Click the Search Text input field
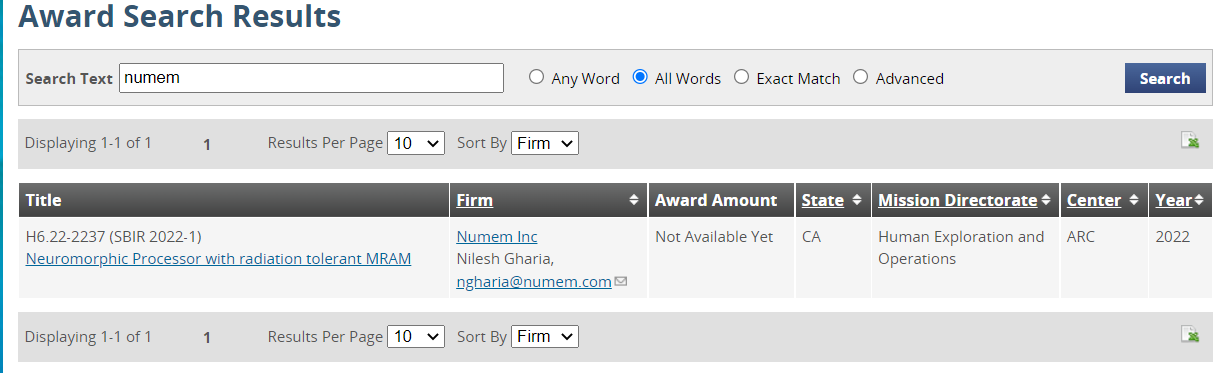 pyautogui.click(x=311, y=78)
